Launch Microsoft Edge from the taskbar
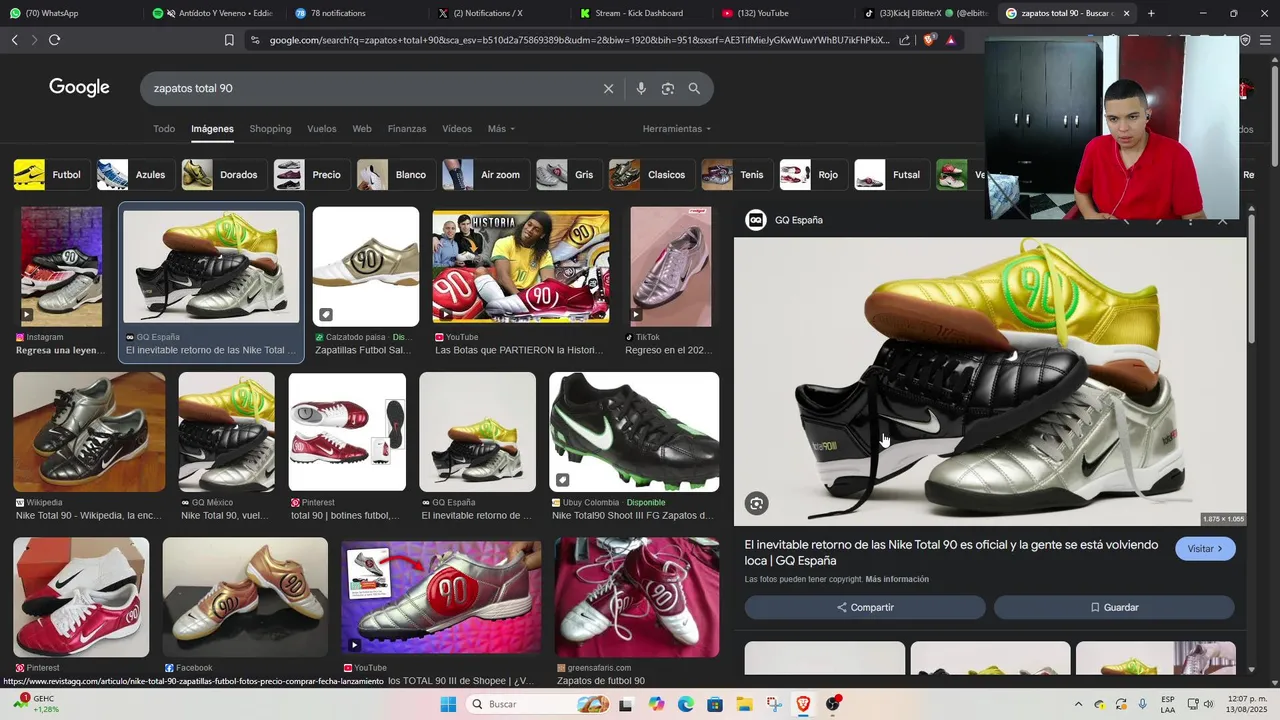The image size is (1280, 720). tap(685, 704)
